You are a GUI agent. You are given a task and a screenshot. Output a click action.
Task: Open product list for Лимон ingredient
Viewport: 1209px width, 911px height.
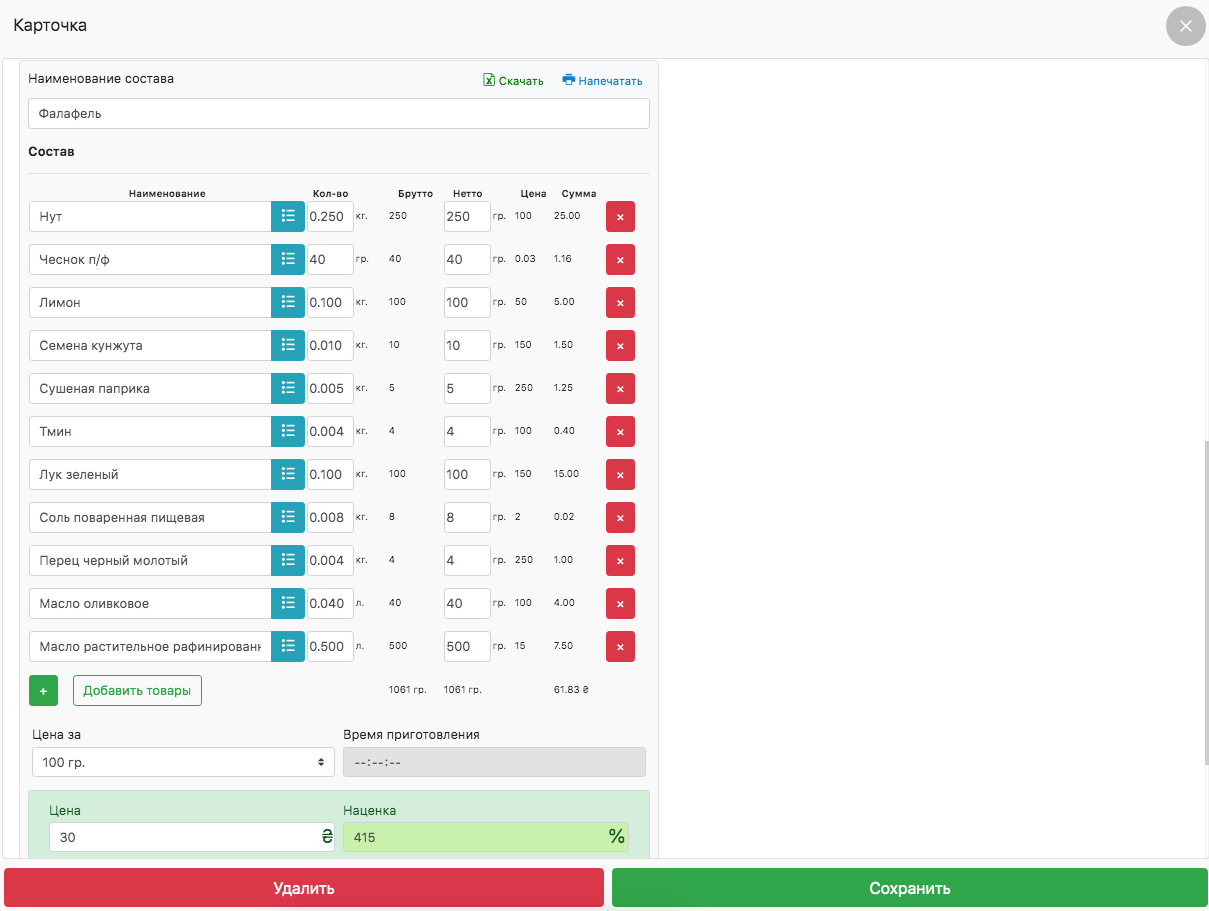[288, 302]
